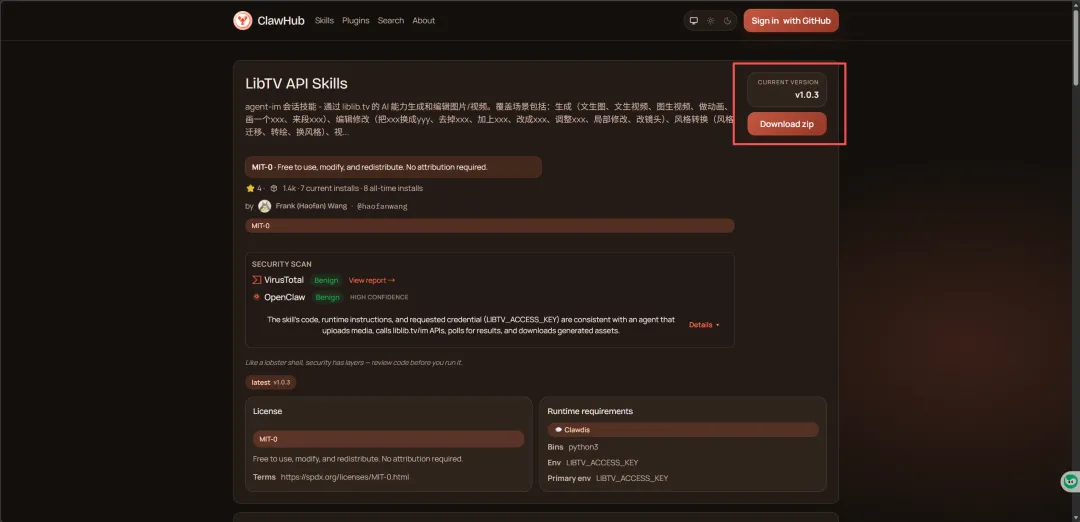1080x522 pixels.
Task: View the VirusTotal report
Action: (372, 280)
